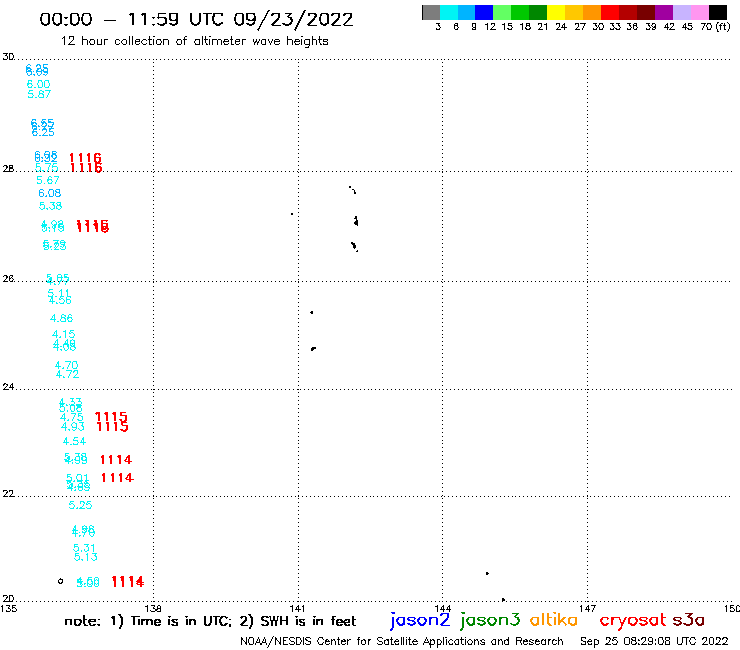The width and height of the screenshot is (740, 650).
Task: Select the 5.67 wave height value
Action: (48, 180)
